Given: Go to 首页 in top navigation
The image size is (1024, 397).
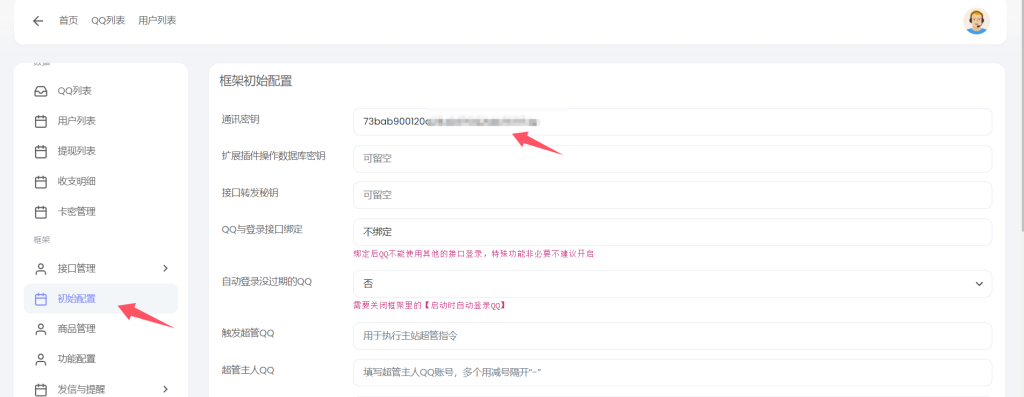Looking at the screenshot, I should pyautogui.click(x=69, y=20).
